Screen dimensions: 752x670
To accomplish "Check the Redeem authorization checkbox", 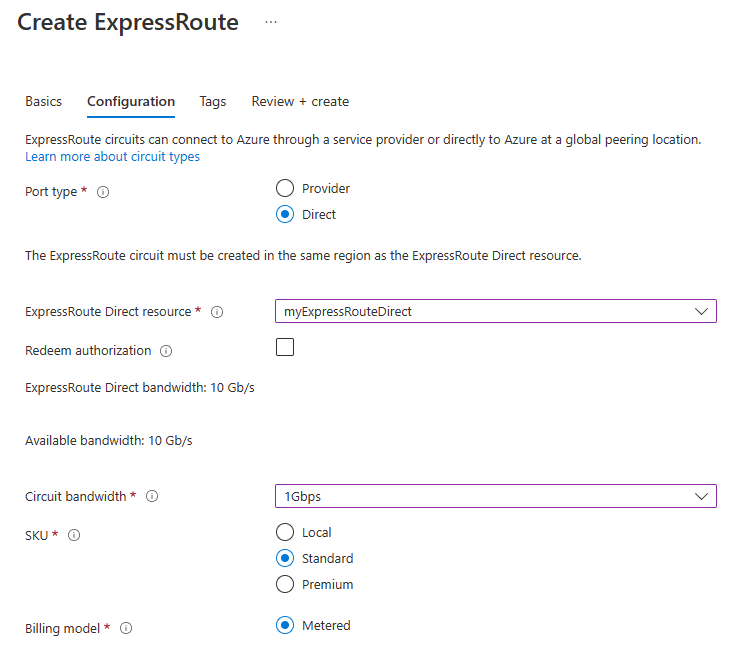I will pyautogui.click(x=285, y=348).
